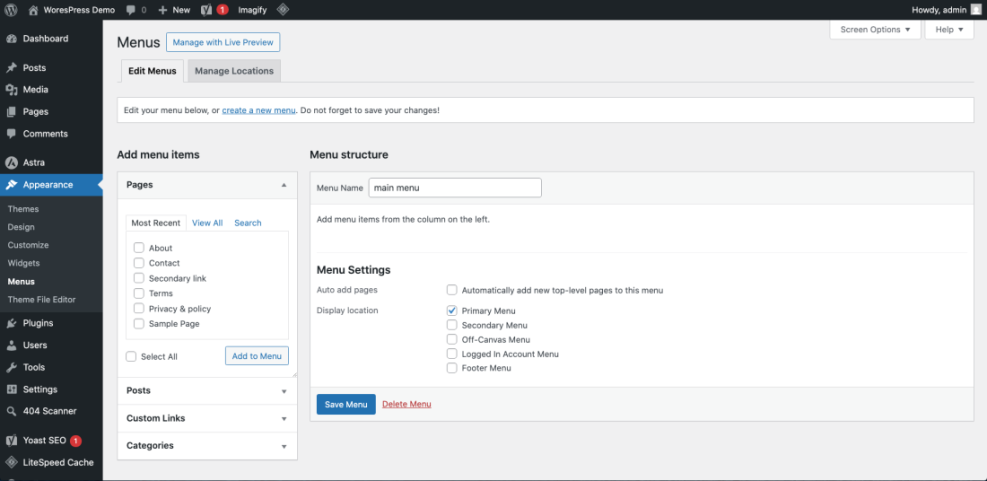
Task: Expand the Custom Links section
Action: [207, 418]
